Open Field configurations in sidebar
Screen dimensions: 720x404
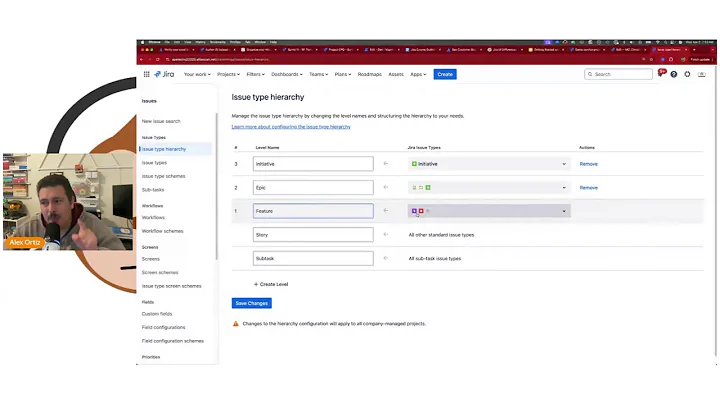(163, 327)
